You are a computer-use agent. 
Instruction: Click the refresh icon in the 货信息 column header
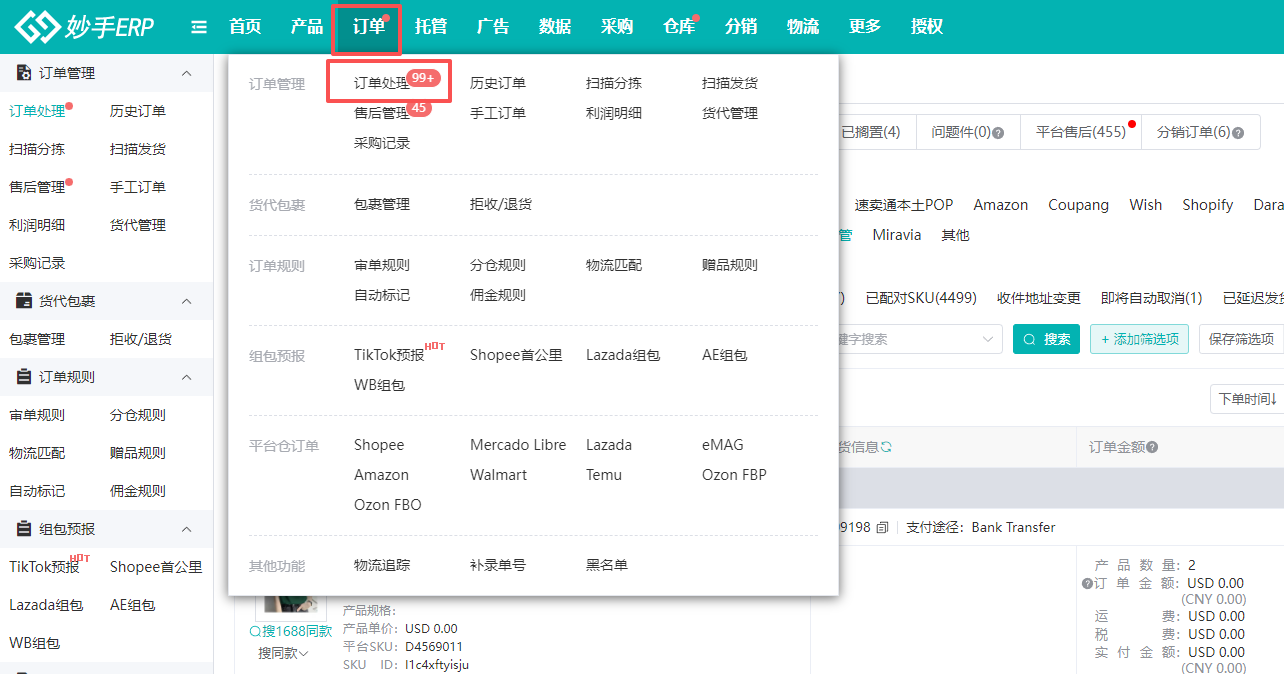coord(885,447)
